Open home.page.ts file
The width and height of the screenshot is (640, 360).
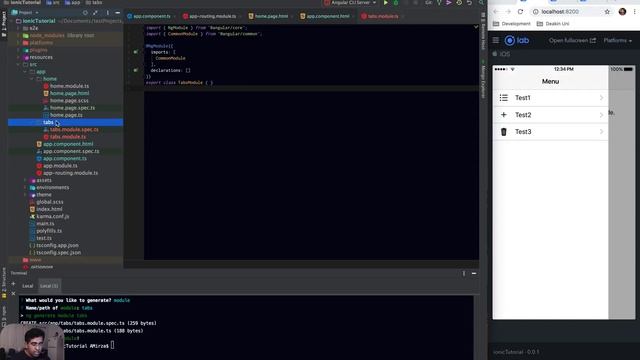coord(66,115)
